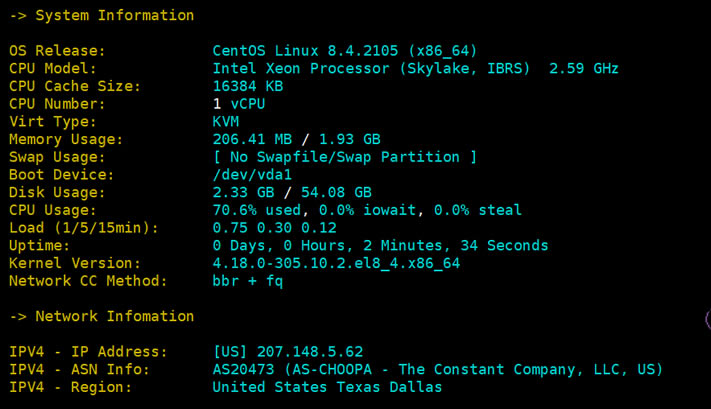Click the IP address 207.148.5.62

pyautogui.click(x=310, y=351)
